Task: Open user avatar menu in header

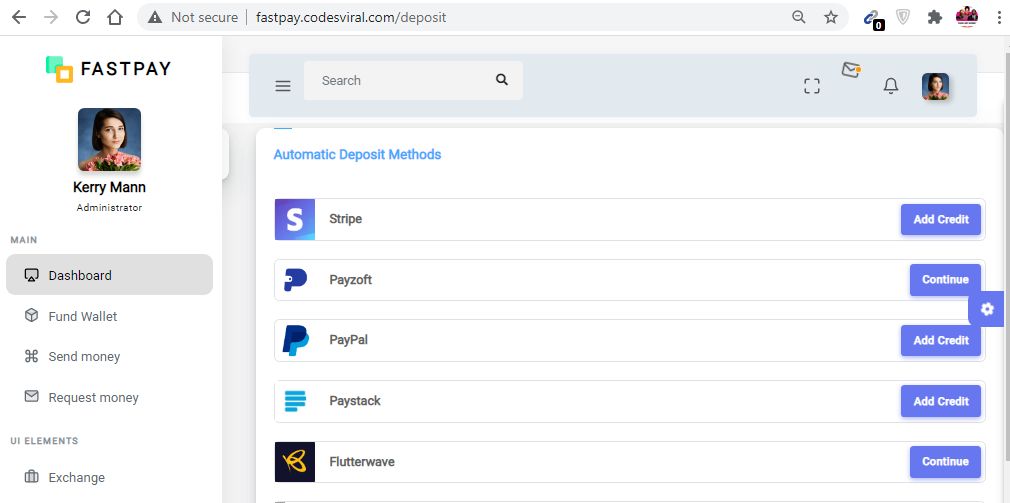Action: pos(935,86)
